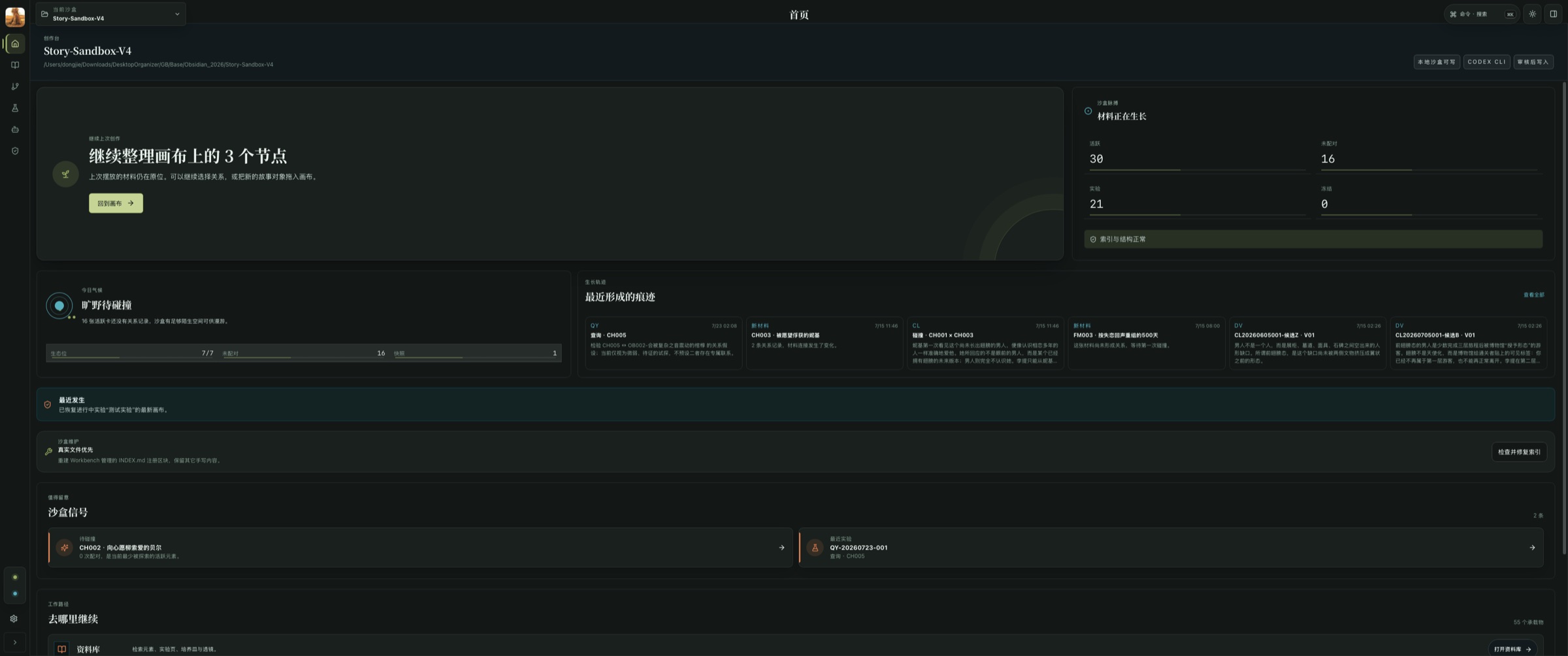Open trace card CH003 · 被愿望俘获的妮基
1568x656 pixels.
tap(825, 343)
